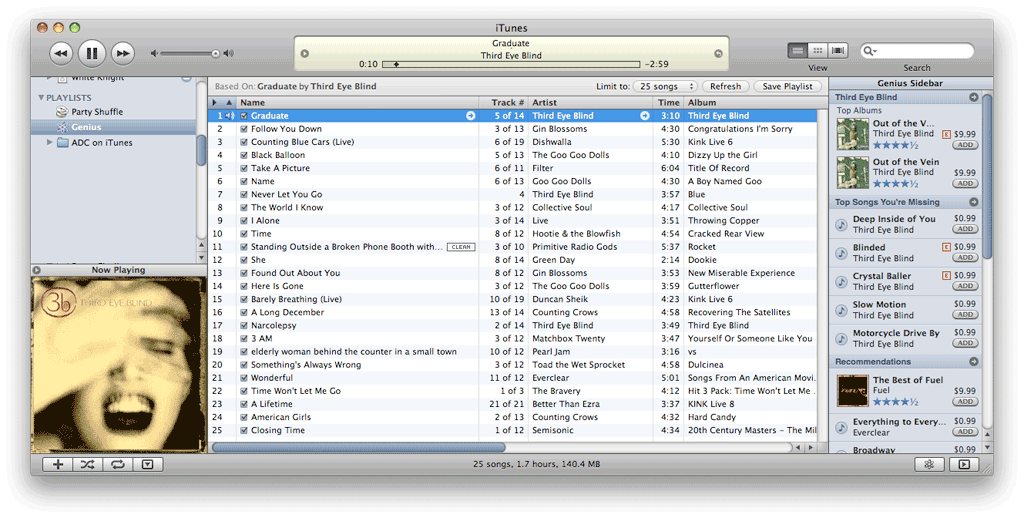Sort by Track # column header

point(503,103)
